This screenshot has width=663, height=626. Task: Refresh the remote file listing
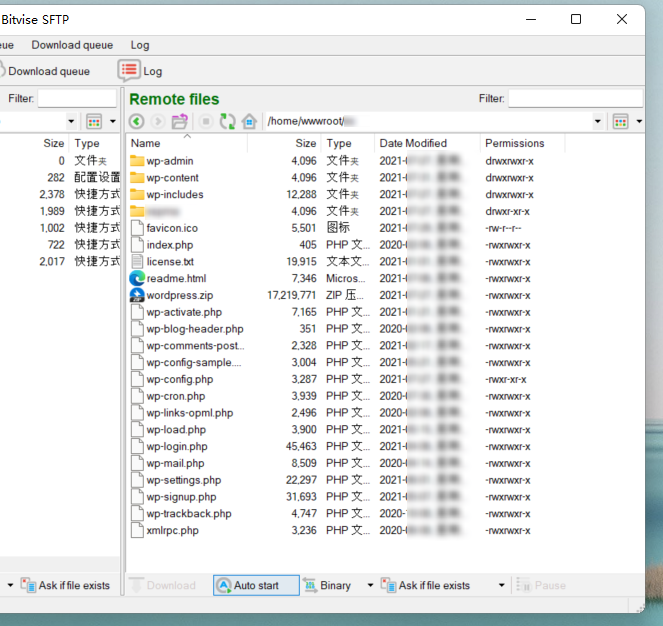point(227,122)
